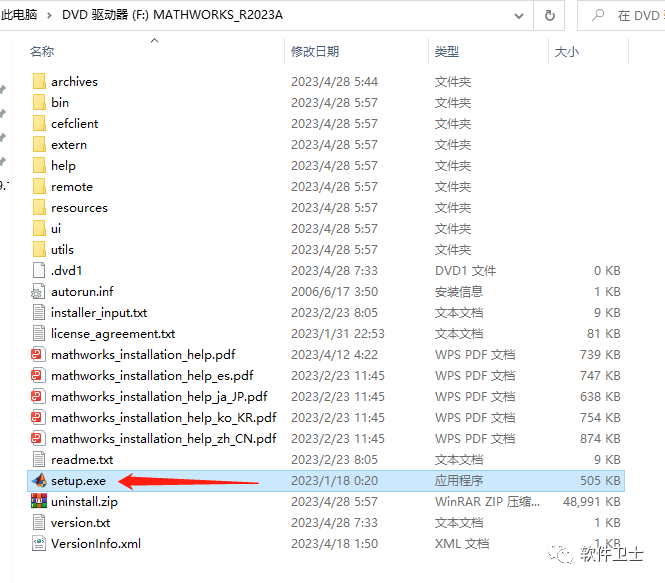This screenshot has height=583, width=665.
Task: Select the license_agreement.txt file name
Action: point(113,334)
